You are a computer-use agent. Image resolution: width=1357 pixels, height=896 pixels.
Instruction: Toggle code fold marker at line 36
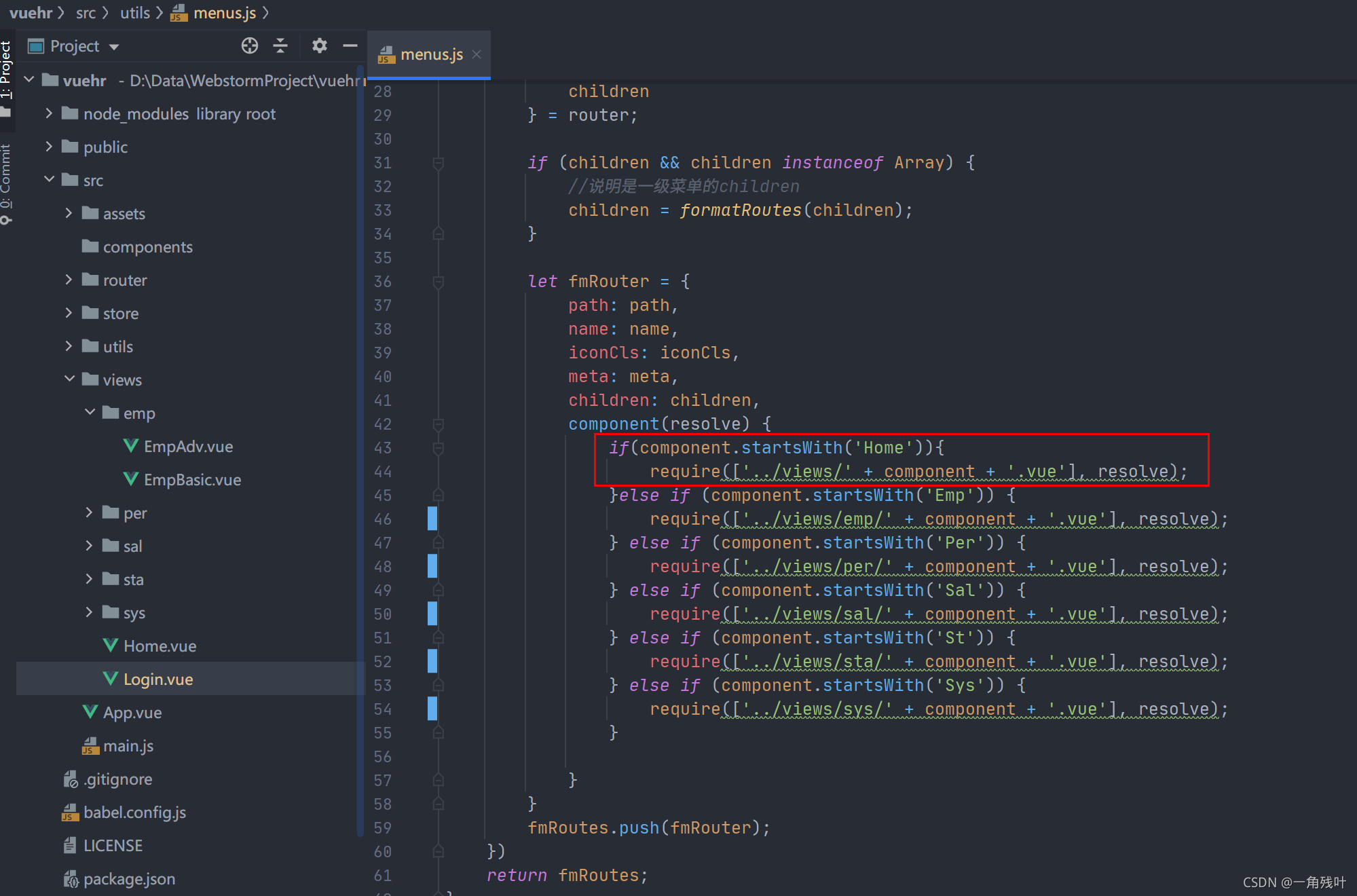click(x=439, y=282)
